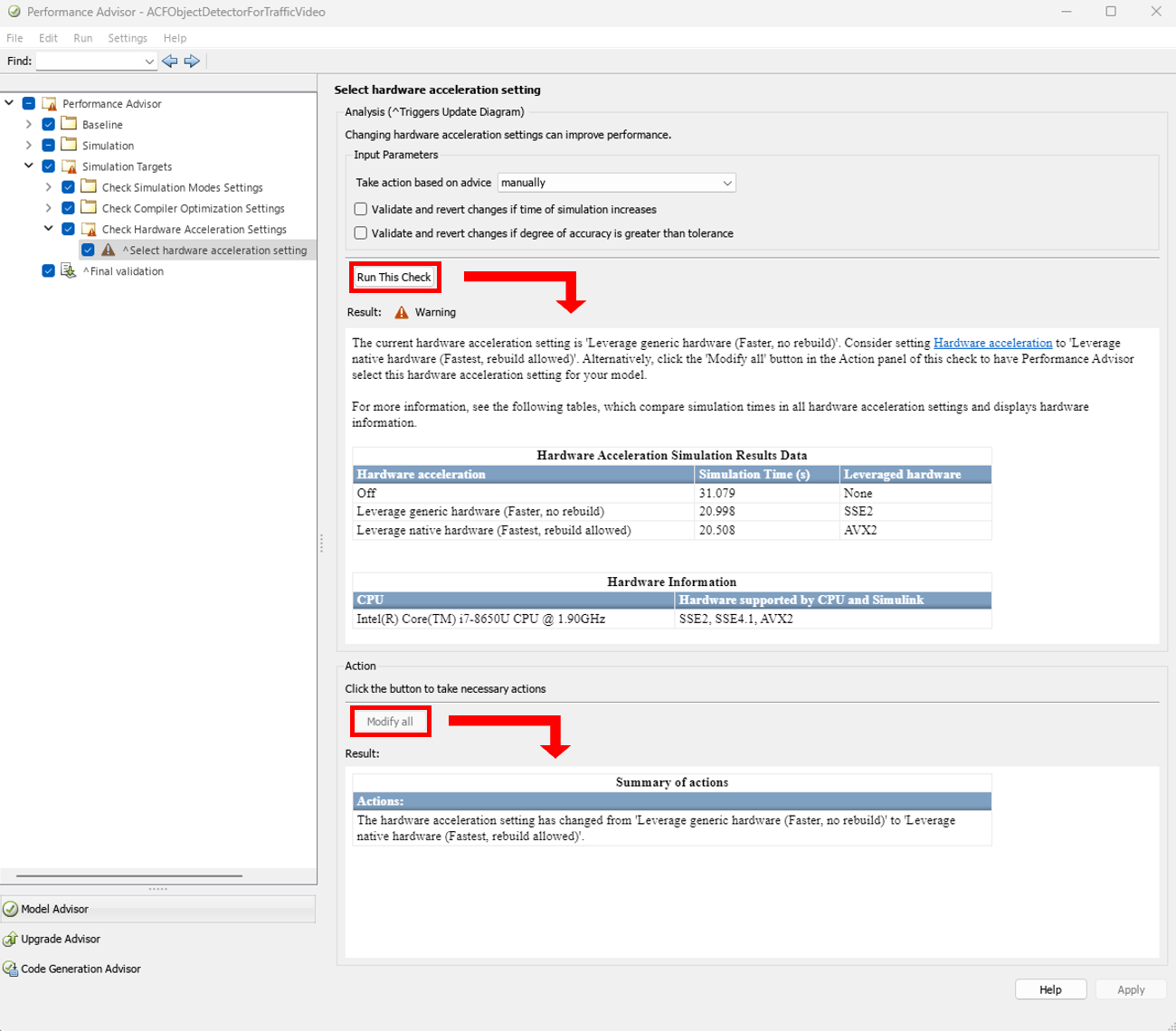Enable validate and revert if accuracy exceeds tolerance
The image size is (1176, 1031).
click(x=361, y=233)
